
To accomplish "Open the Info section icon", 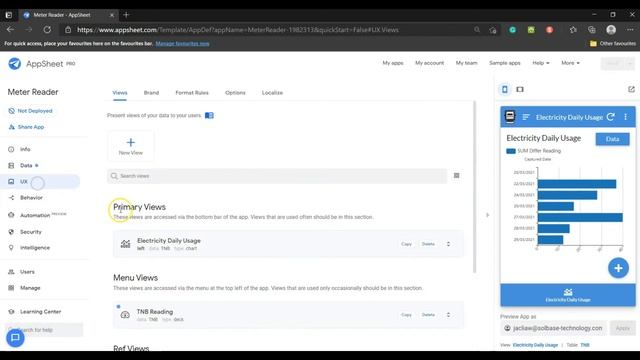I will [11, 149].
